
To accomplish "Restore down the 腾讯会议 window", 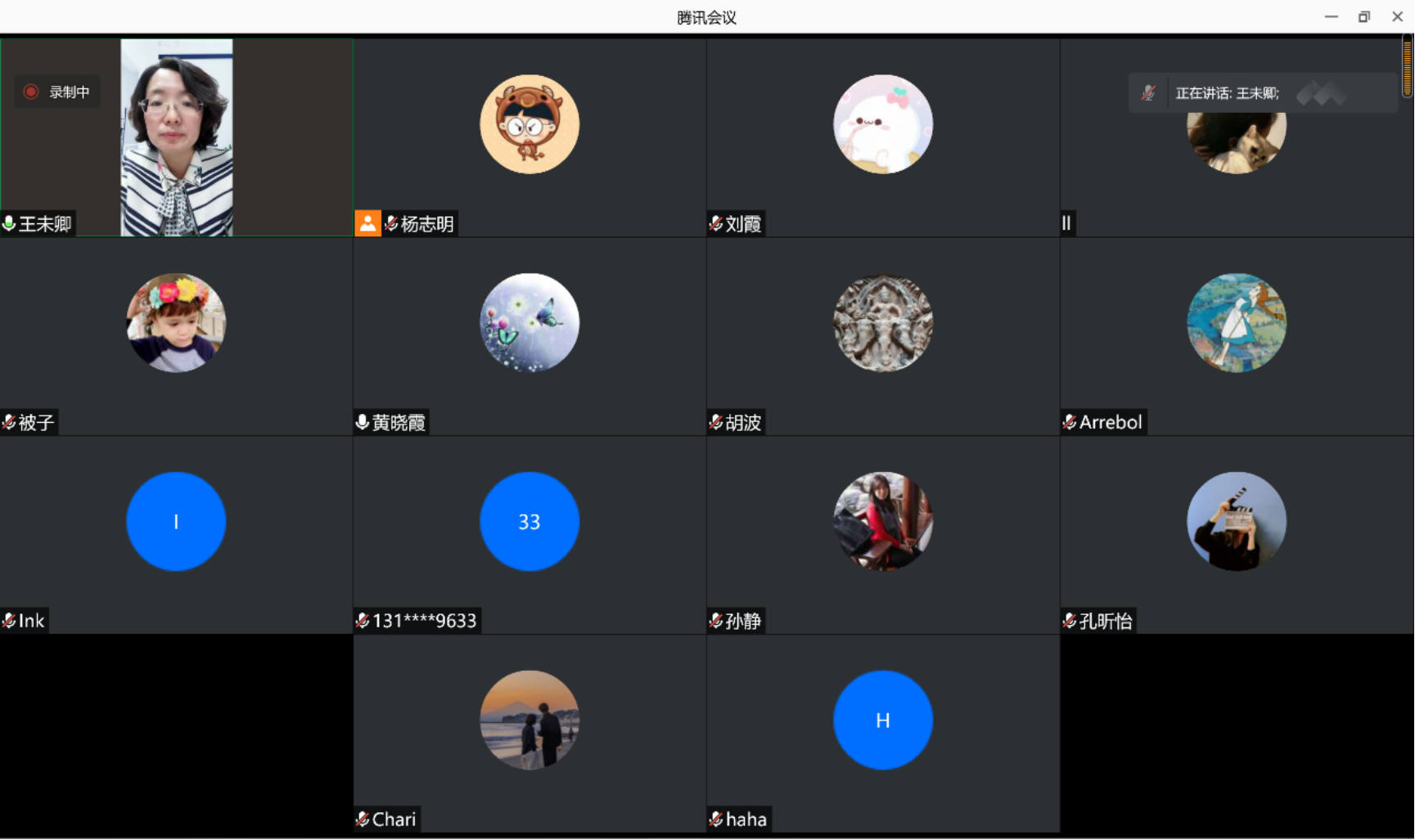I will pyautogui.click(x=1363, y=17).
